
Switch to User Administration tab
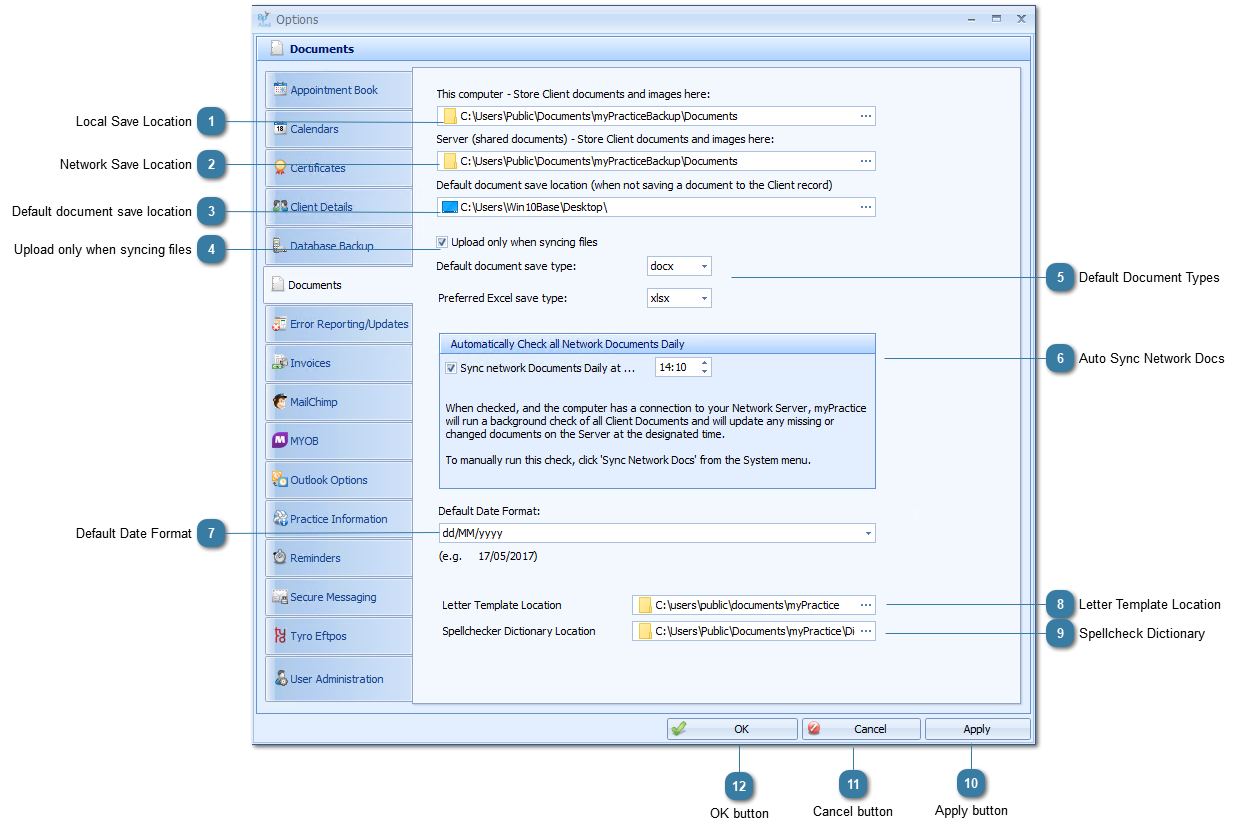[338, 678]
